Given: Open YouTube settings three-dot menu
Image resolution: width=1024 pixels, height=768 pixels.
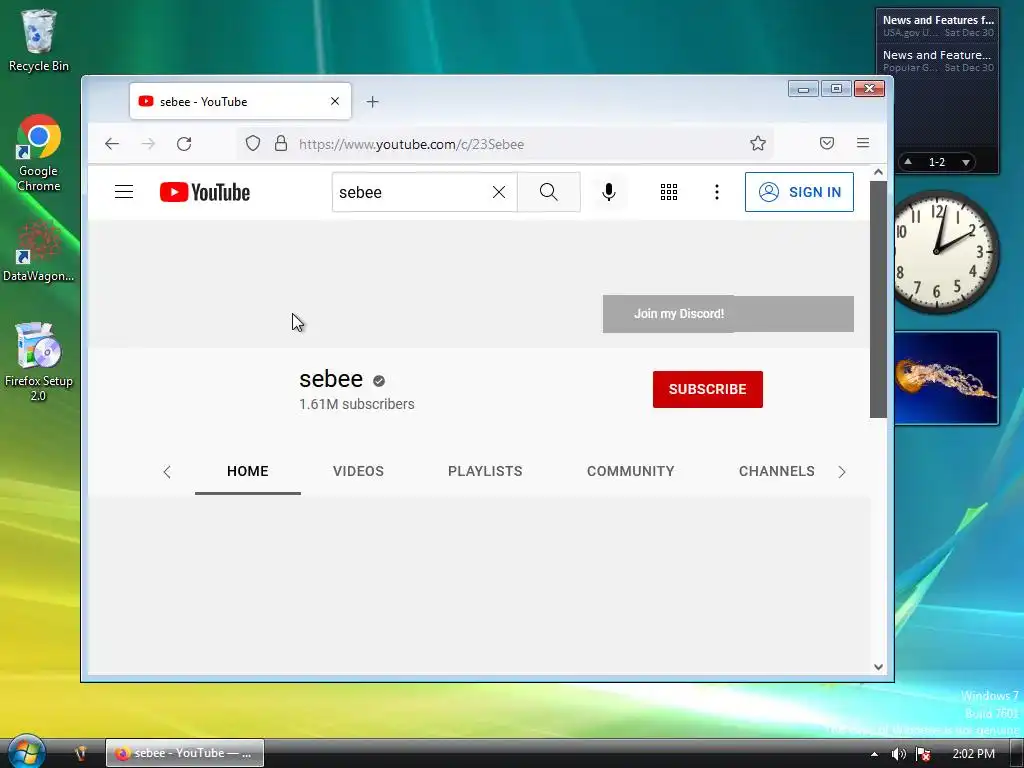Looking at the screenshot, I should [717, 192].
